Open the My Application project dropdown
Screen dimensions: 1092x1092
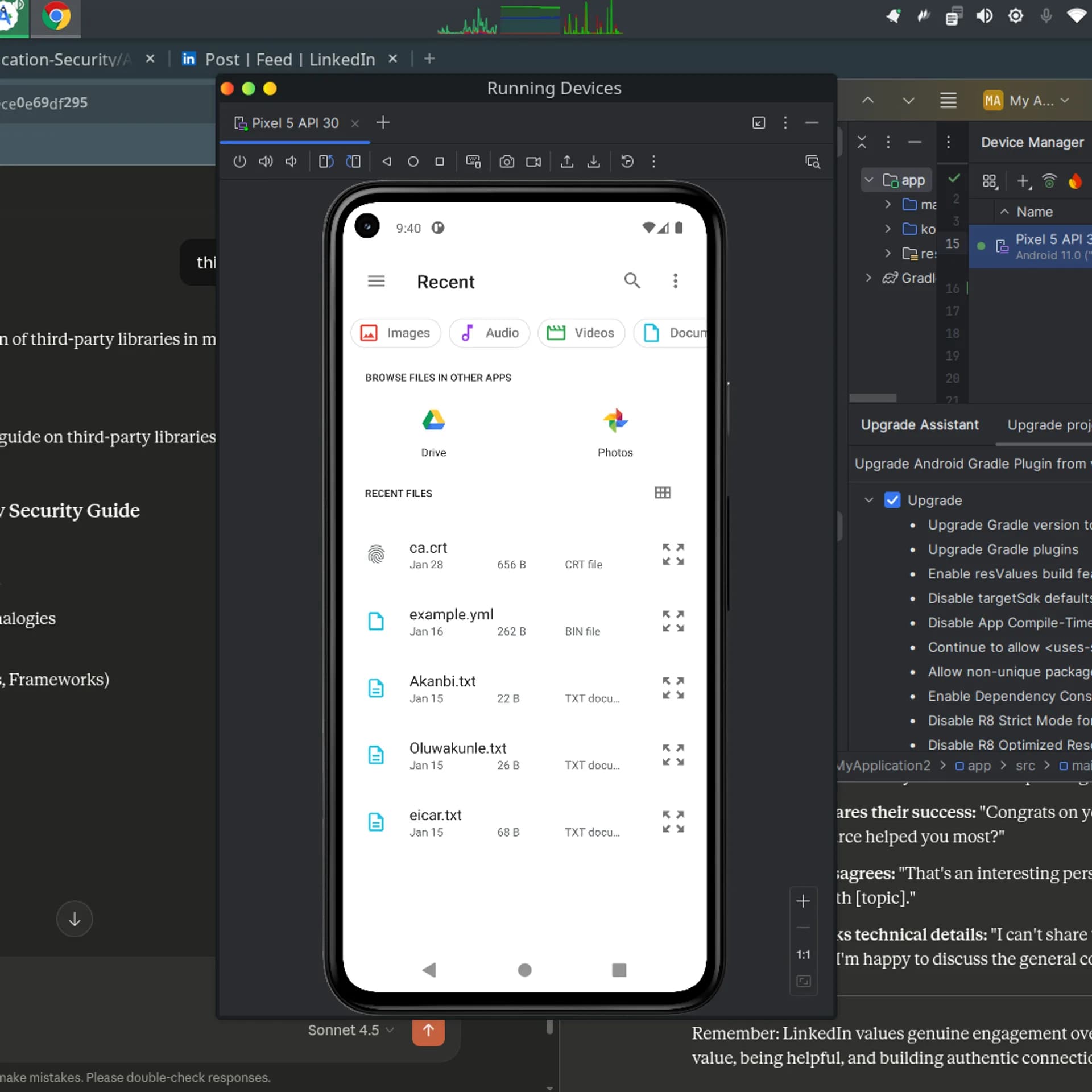(1027, 101)
